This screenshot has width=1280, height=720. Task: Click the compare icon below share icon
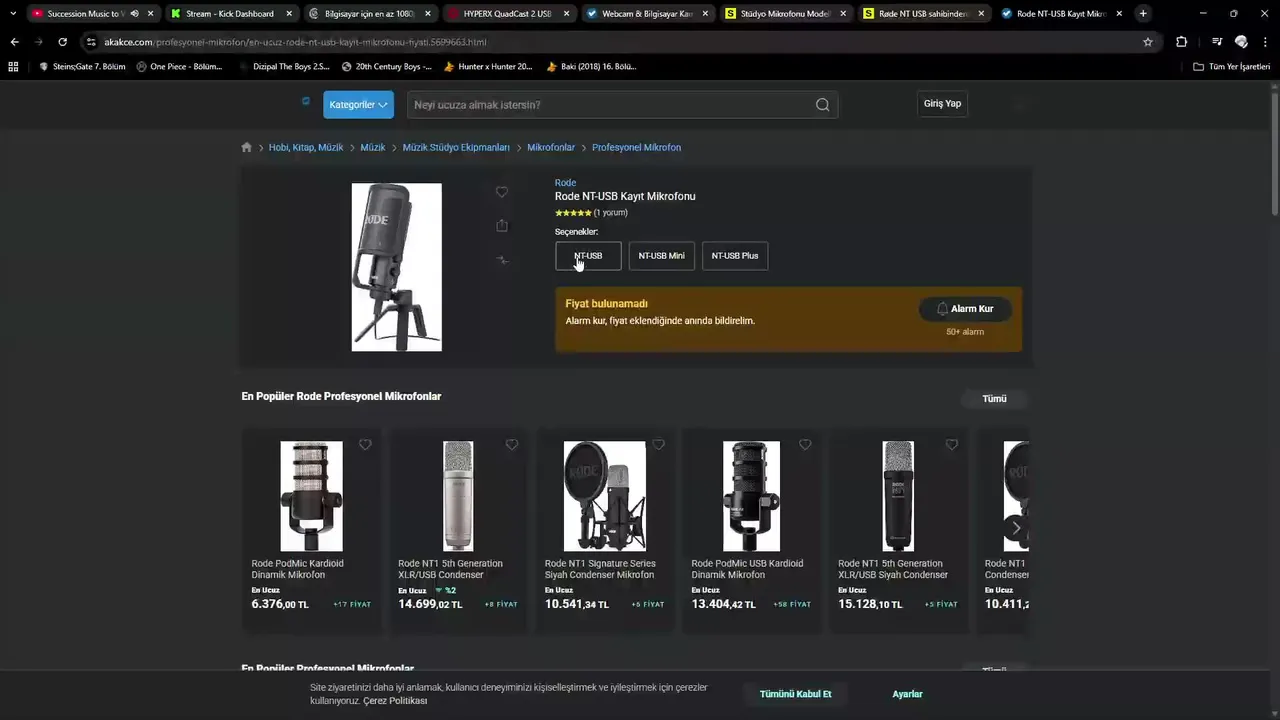coord(502,260)
